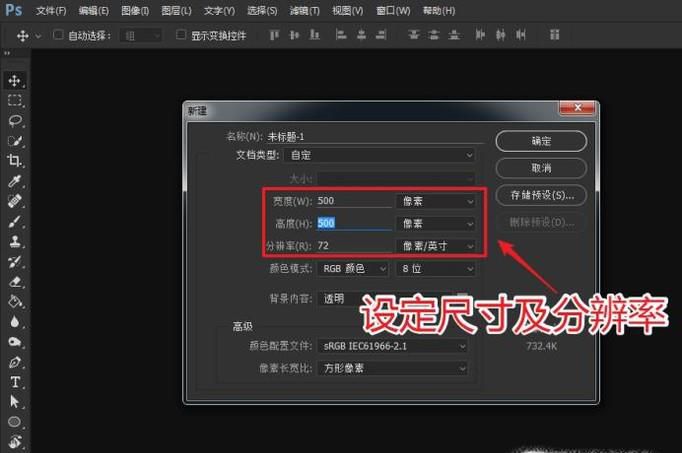Collapse the toolbar via double-arrow handle
682x453 pixels.
[7, 53]
